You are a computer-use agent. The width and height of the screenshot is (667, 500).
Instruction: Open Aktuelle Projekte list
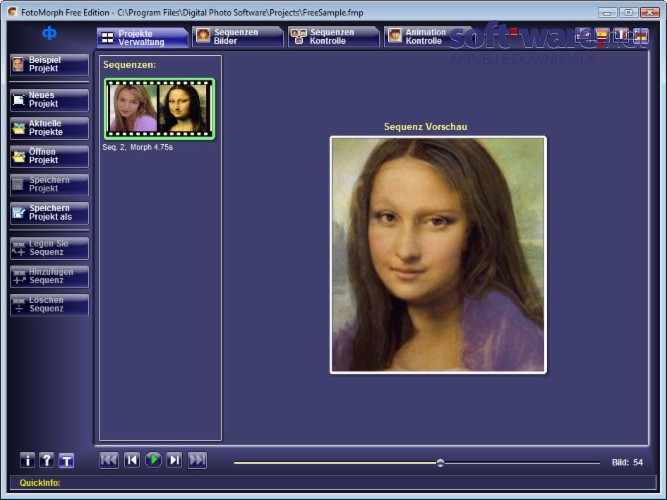(x=49, y=128)
